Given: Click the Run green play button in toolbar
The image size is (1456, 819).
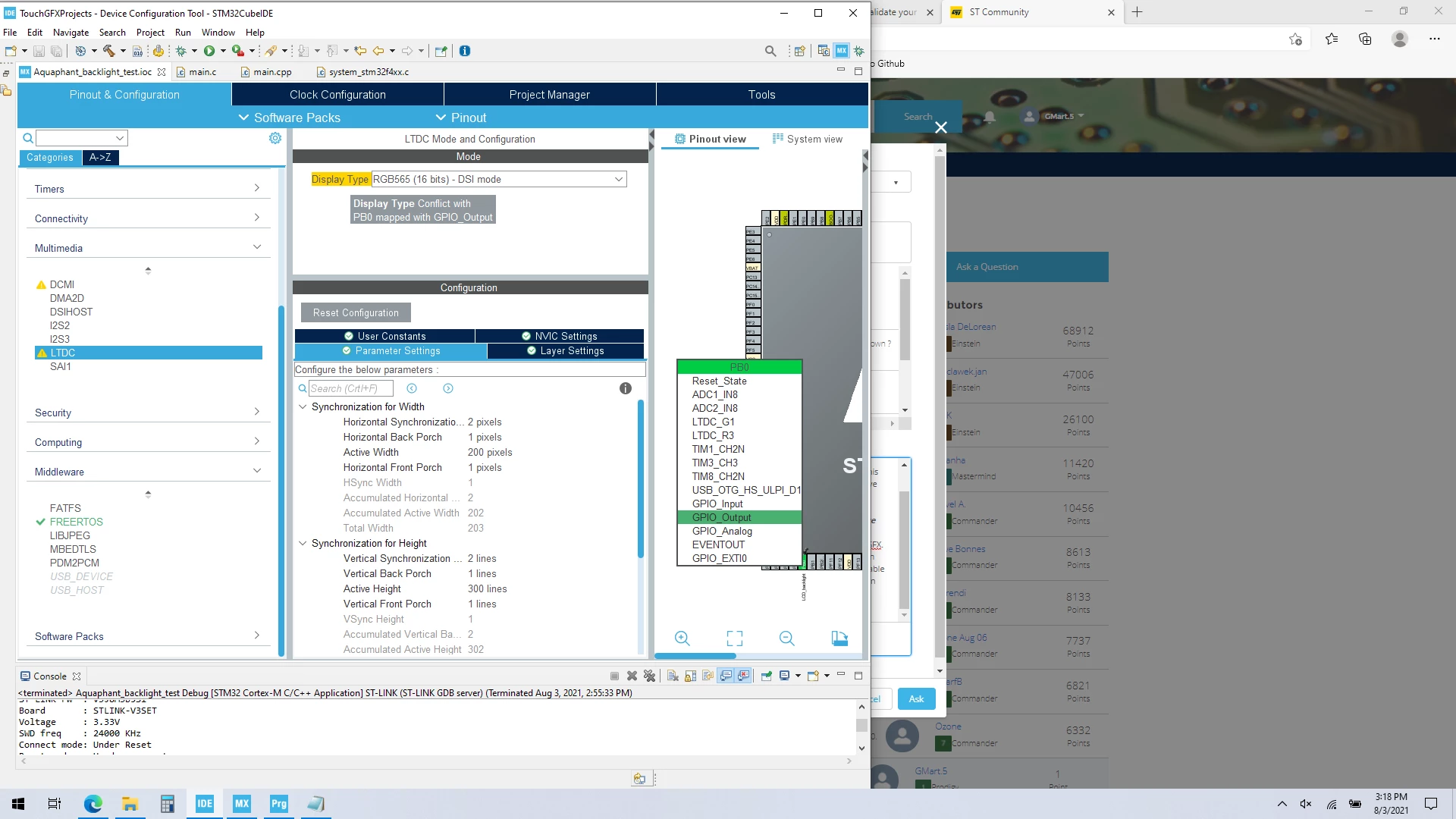Looking at the screenshot, I should coord(209,51).
